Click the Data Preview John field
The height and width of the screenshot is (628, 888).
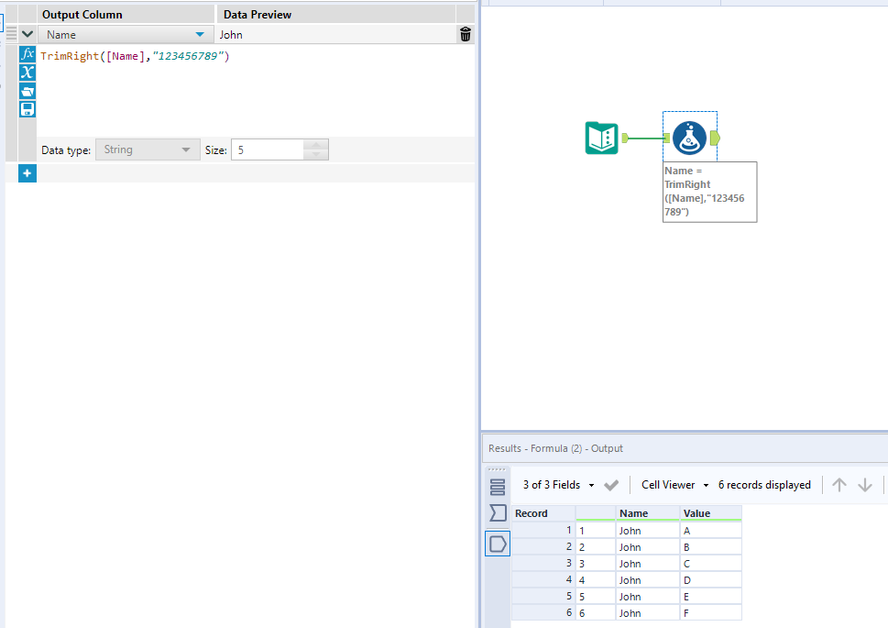336,35
